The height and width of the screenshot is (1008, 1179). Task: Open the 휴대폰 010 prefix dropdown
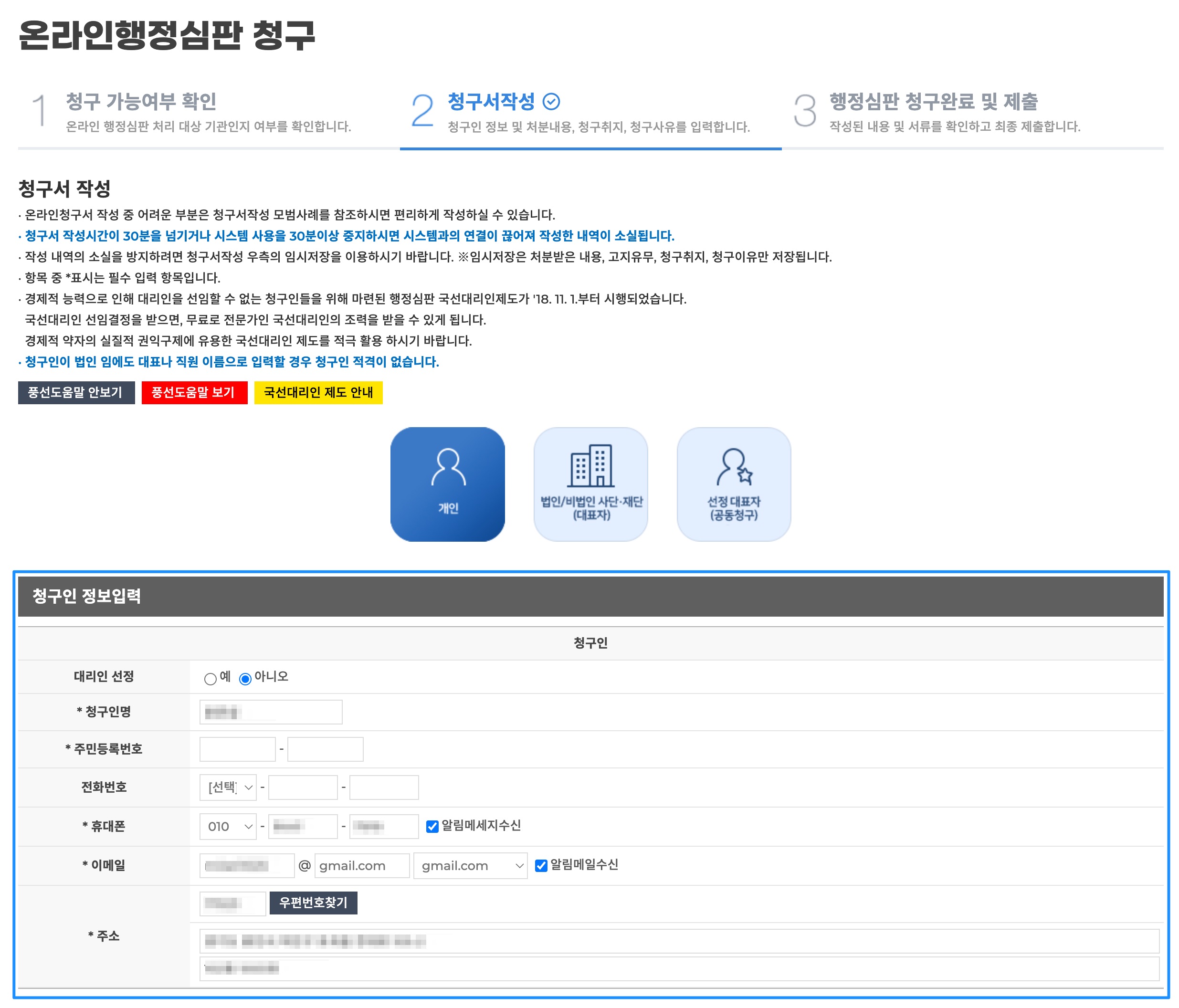click(228, 827)
